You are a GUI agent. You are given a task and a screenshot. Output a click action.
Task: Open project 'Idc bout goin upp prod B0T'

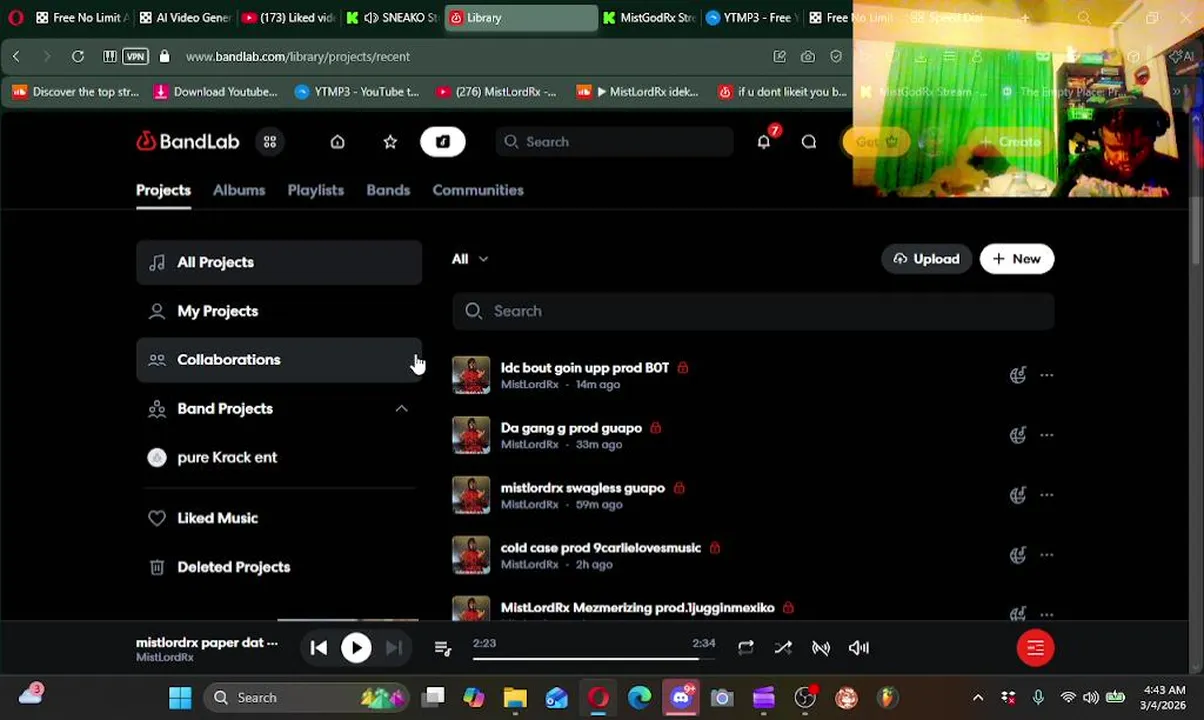(x=585, y=368)
